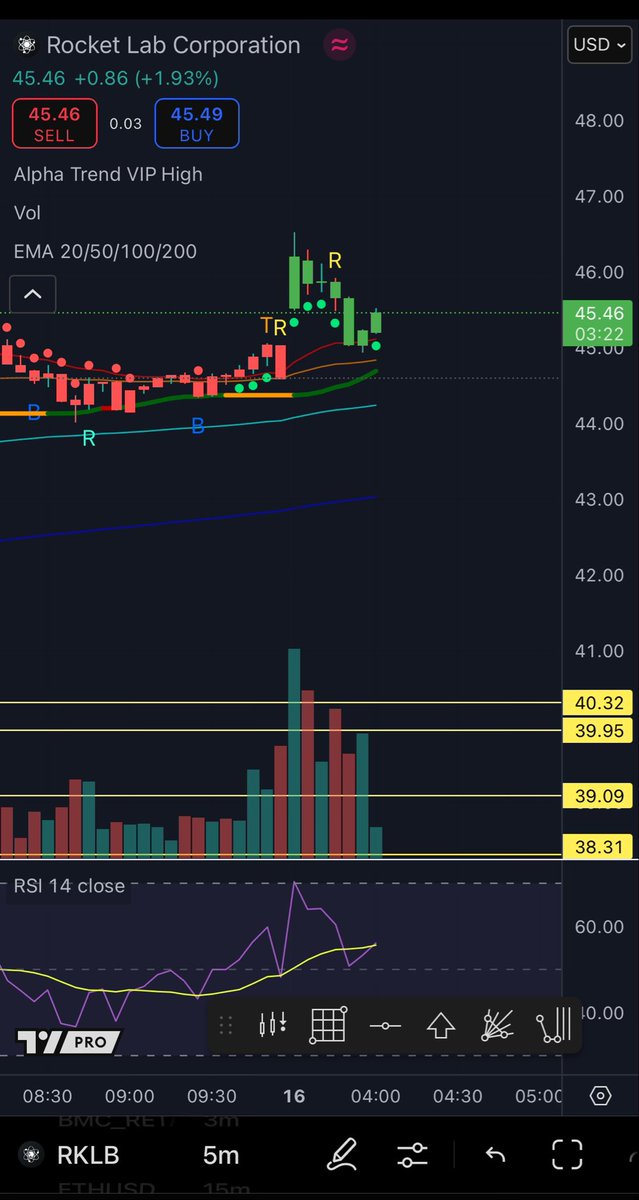Tap the 16 date label on time axis

click(293, 1096)
